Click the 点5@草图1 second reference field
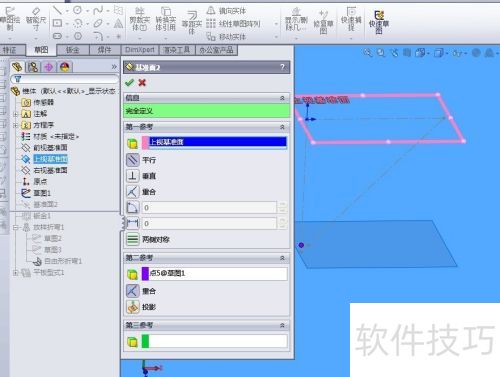Screen dimensions: 500x377 (x=214, y=274)
